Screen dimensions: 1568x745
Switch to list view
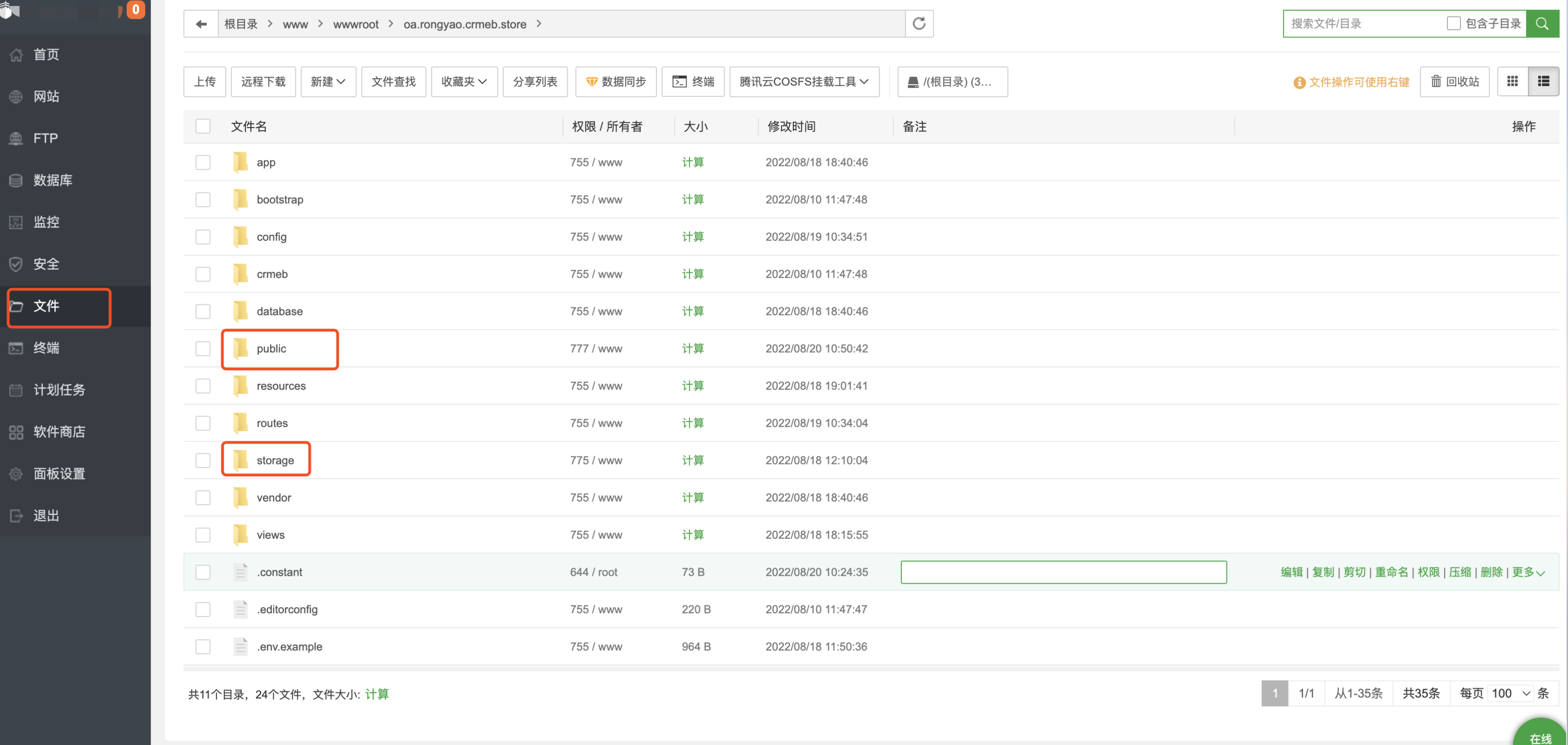(1544, 82)
